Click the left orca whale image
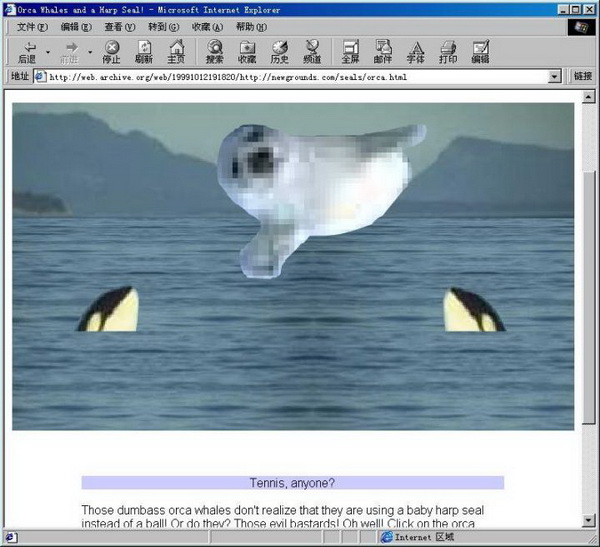Screen dimensions: 600x547 pos(108,309)
